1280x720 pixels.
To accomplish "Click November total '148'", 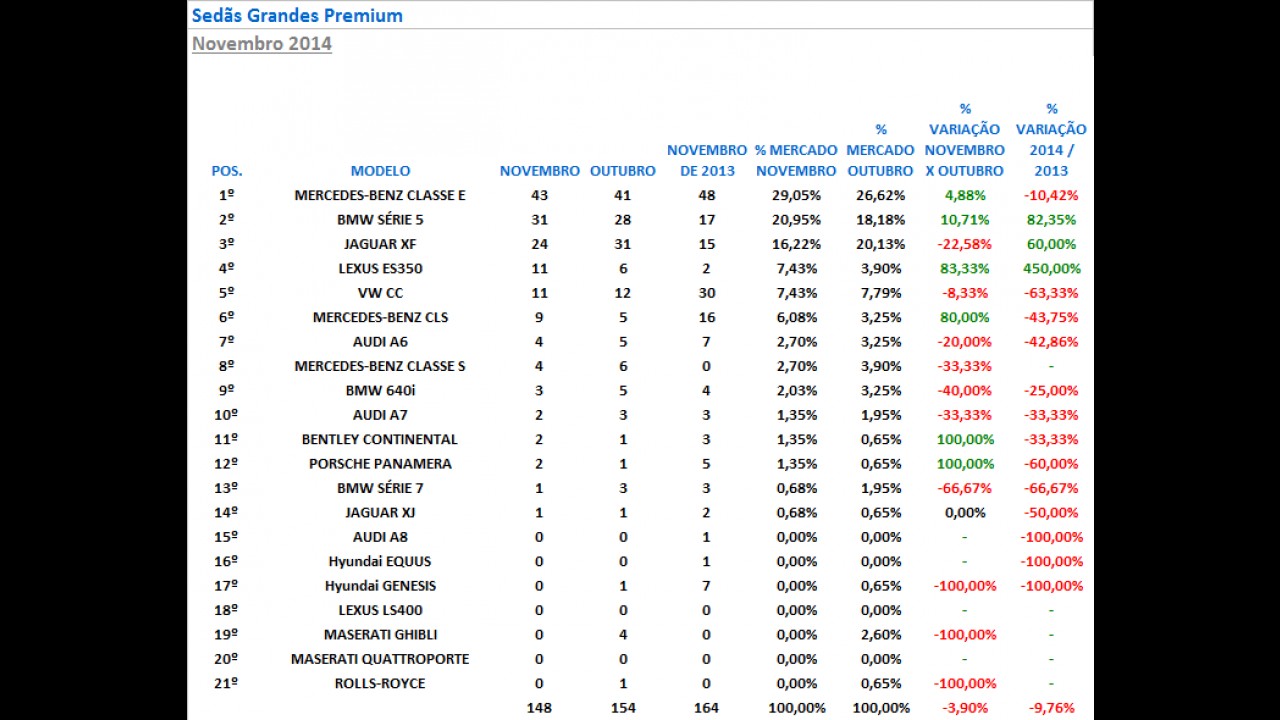I will pyautogui.click(x=539, y=708).
